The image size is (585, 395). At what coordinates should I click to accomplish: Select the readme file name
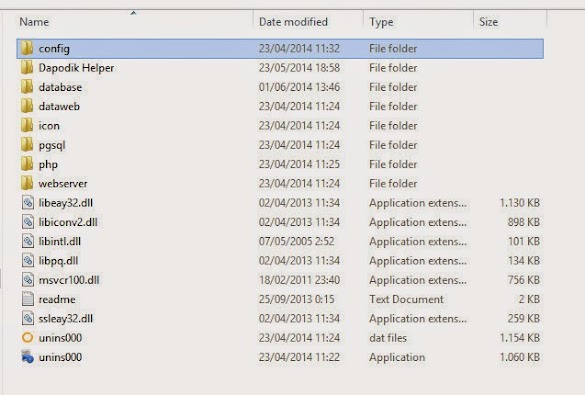pyautogui.click(x=57, y=300)
